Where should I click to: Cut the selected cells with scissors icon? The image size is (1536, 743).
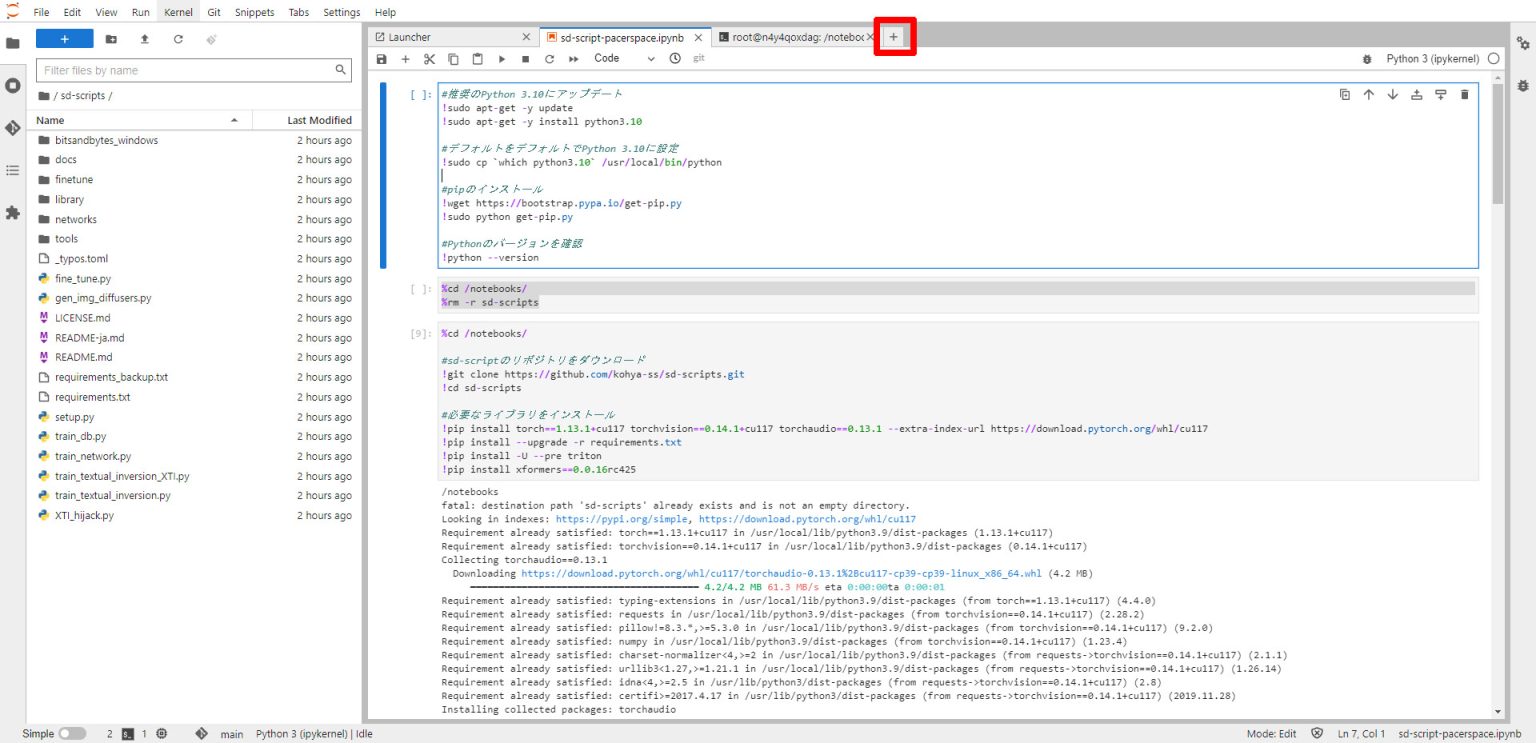click(x=428, y=58)
